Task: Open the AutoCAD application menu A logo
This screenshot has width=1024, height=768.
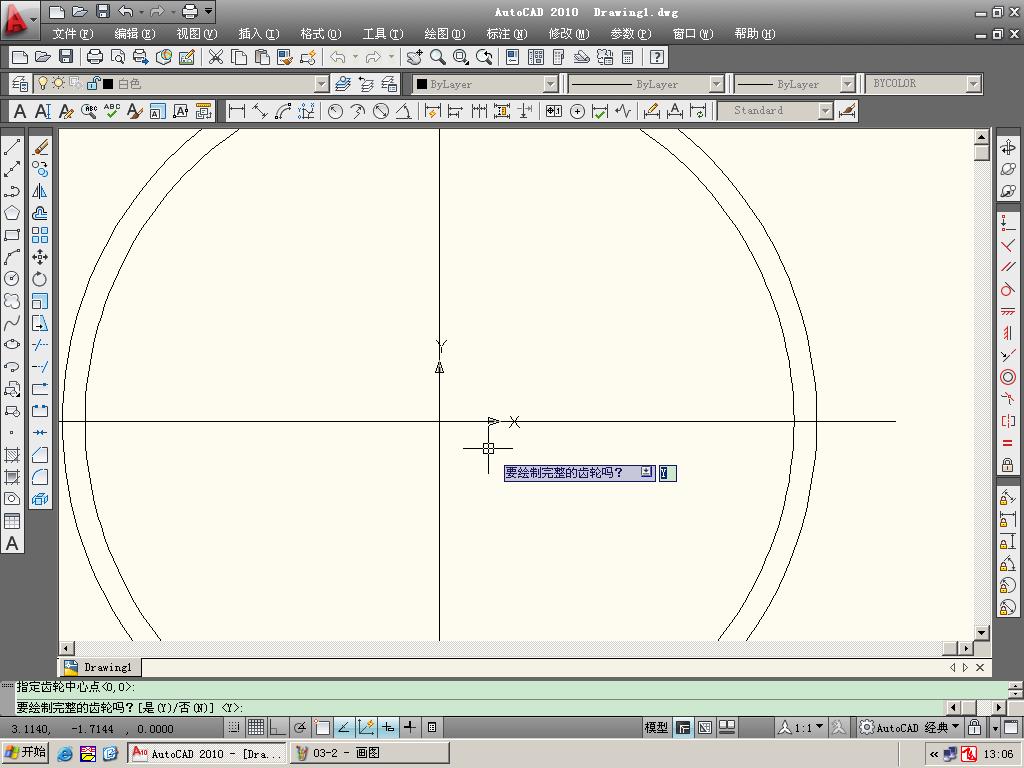Action: 18,20
